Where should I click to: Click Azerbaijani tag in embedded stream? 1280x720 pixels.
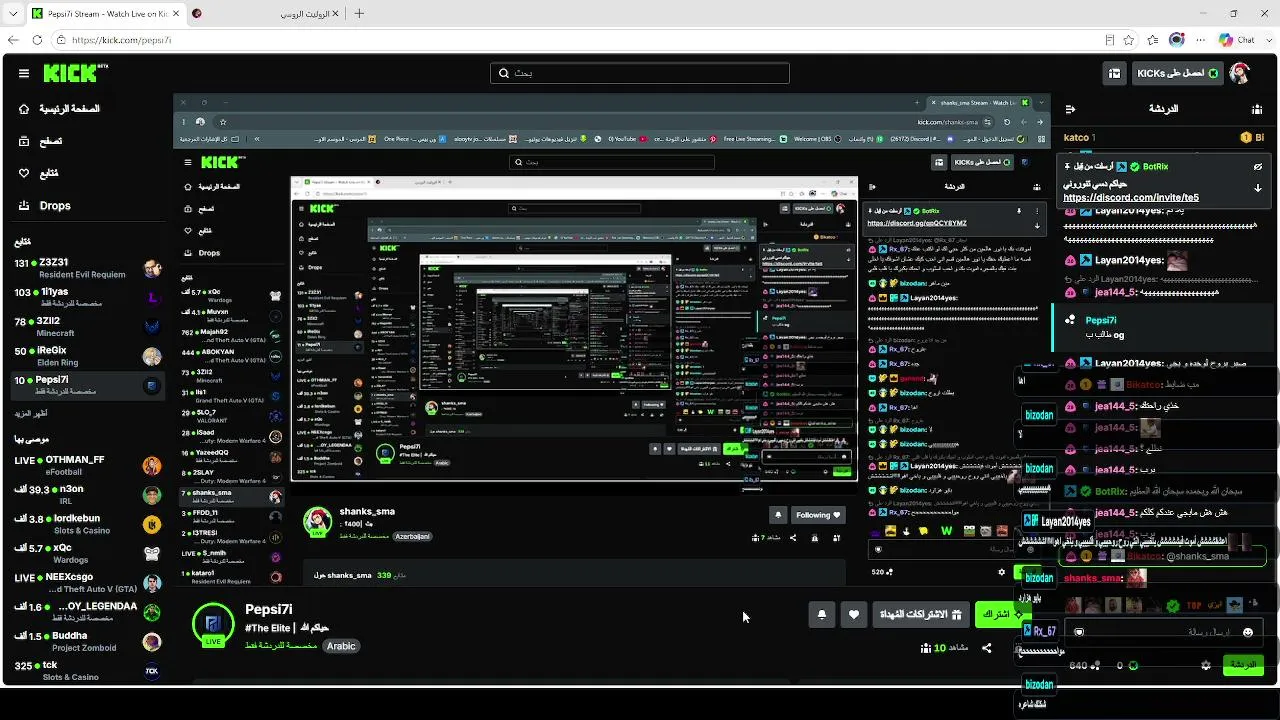click(412, 536)
